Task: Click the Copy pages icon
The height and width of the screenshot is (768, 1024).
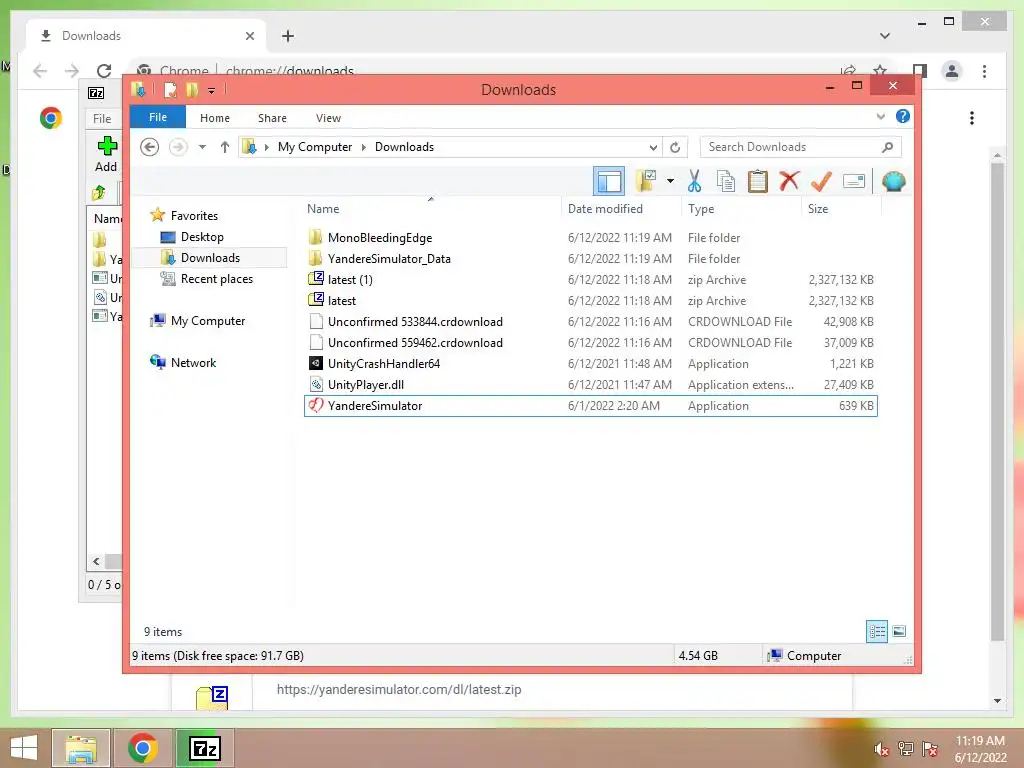Action: click(726, 181)
